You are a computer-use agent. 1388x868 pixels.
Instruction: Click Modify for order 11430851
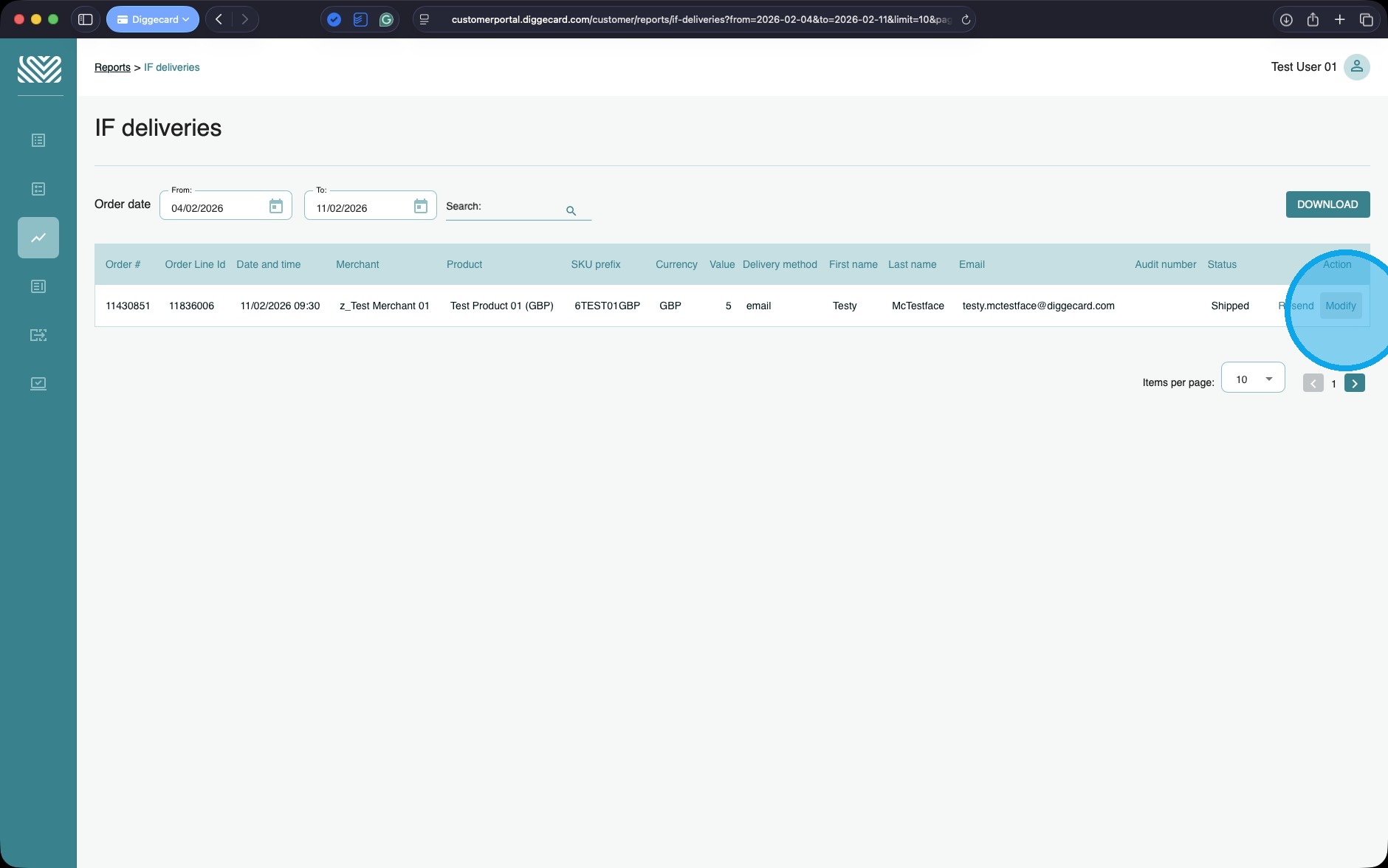tap(1341, 306)
